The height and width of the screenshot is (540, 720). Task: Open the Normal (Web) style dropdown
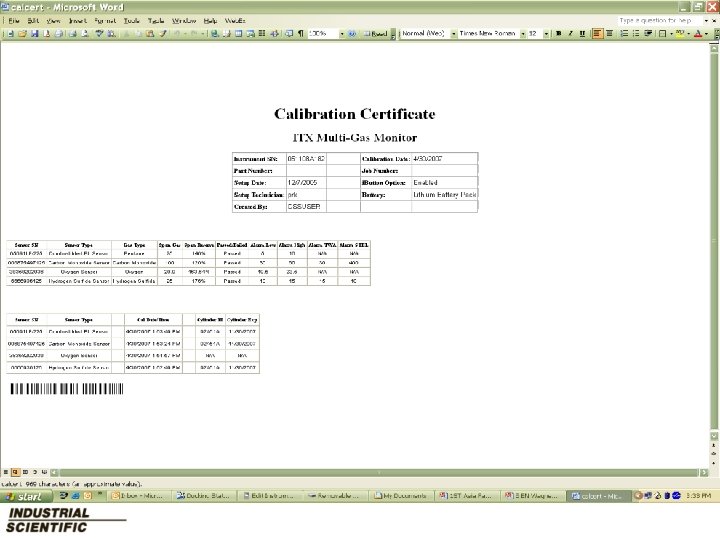(454, 34)
